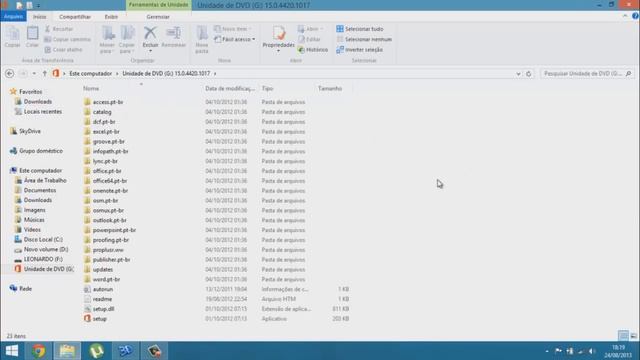Open the Windows Start button
This screenshot has height=360, width=640.
[12, 351]
